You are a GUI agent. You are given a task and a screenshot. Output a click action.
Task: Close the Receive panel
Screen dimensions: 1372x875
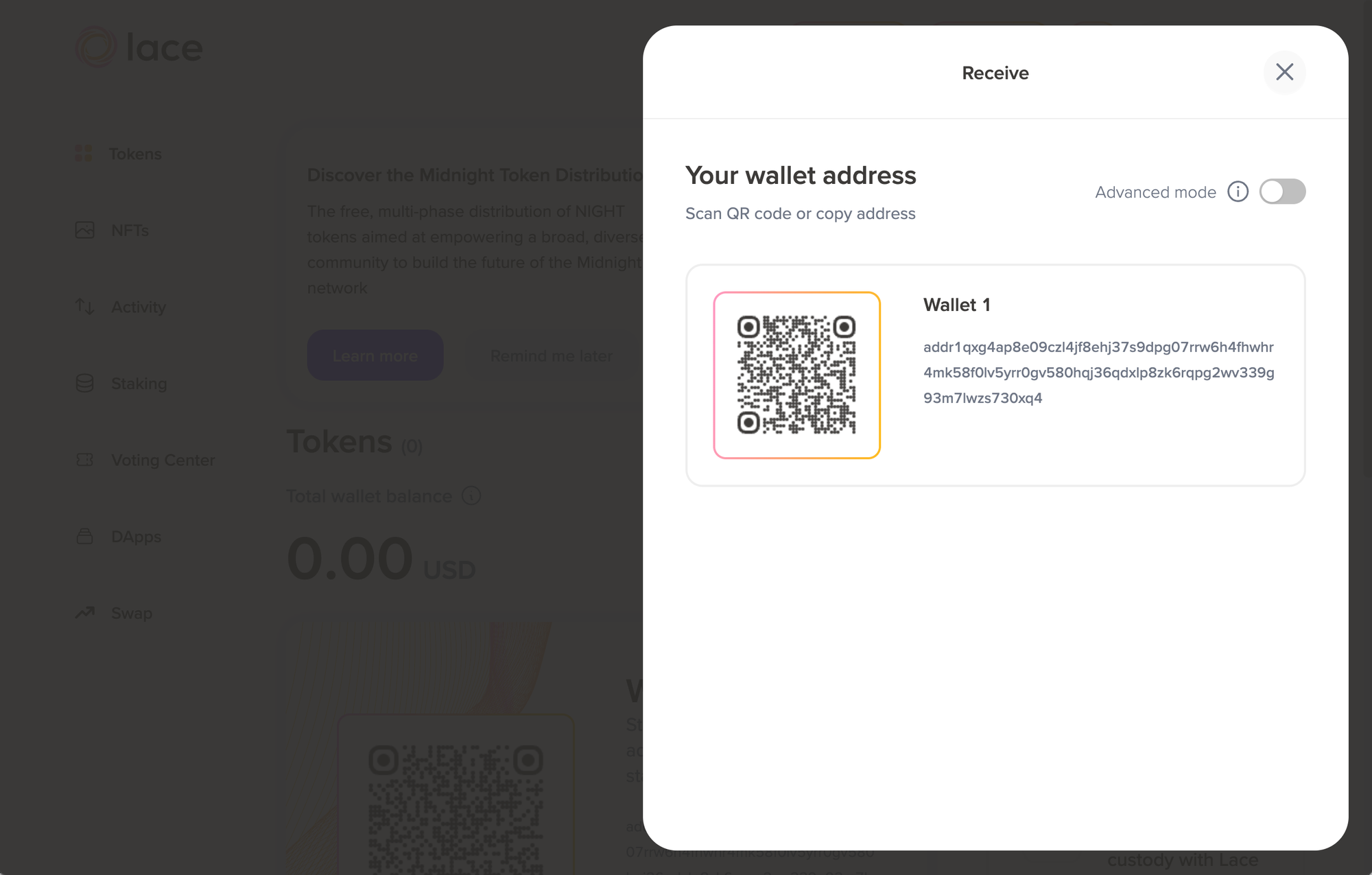(x=1284, y=72)
